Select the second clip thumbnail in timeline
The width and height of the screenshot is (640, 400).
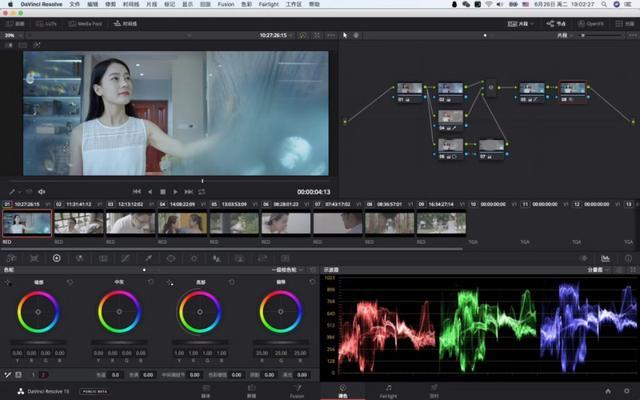click(79, 223)
